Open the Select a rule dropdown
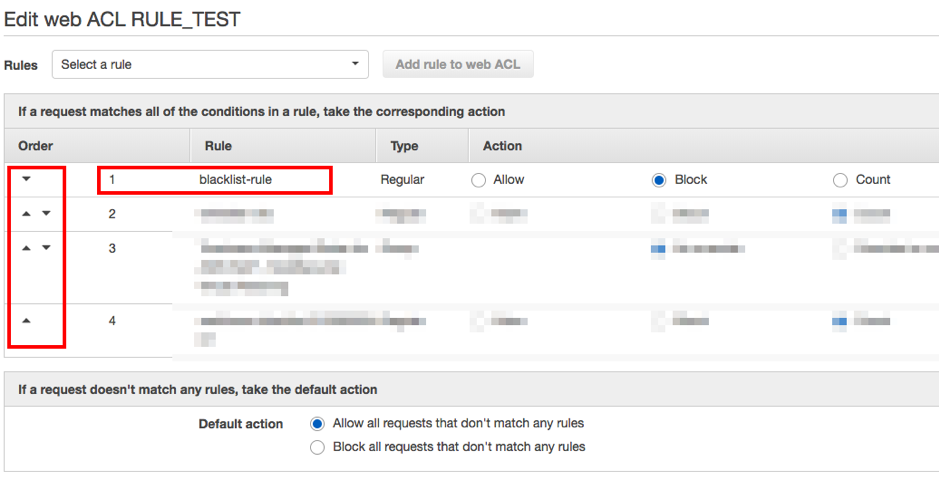 coord(210,65)
